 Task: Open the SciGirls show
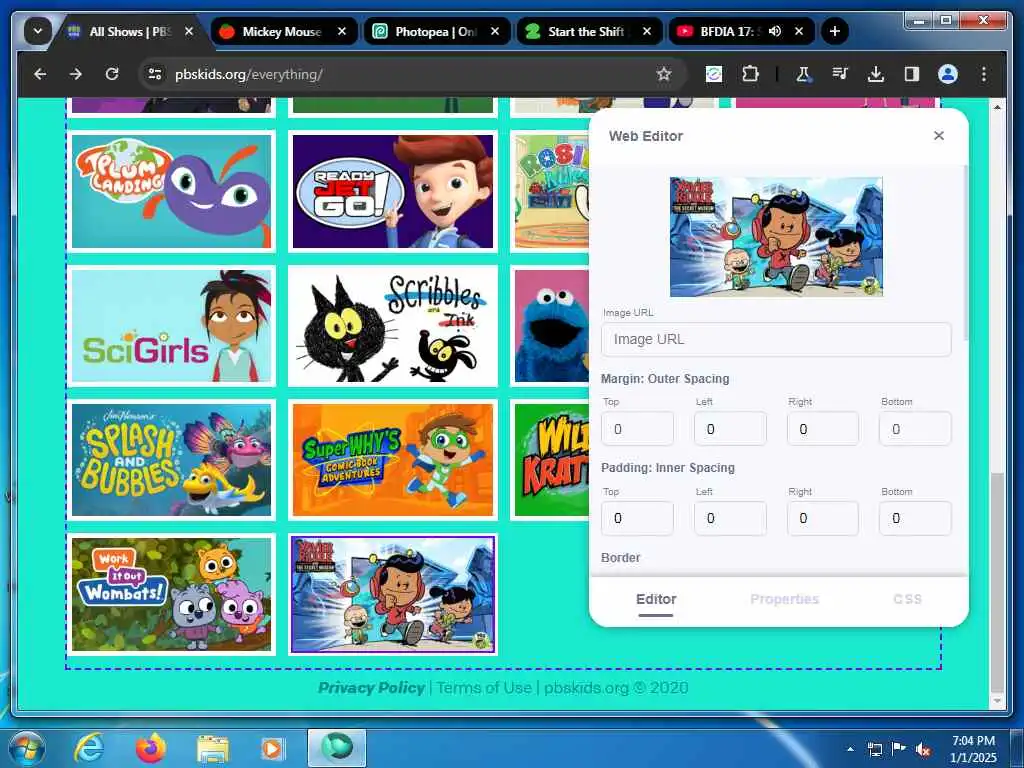[x=171, y=326]
